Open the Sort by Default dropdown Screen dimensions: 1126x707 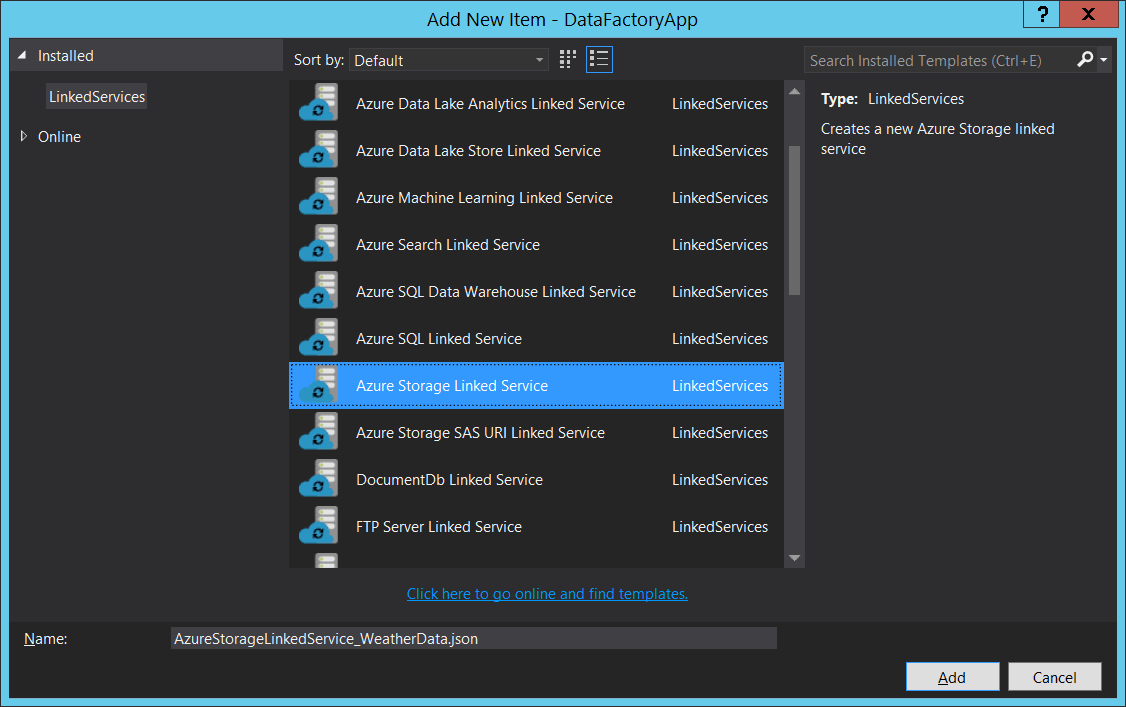tap(449, 60)
